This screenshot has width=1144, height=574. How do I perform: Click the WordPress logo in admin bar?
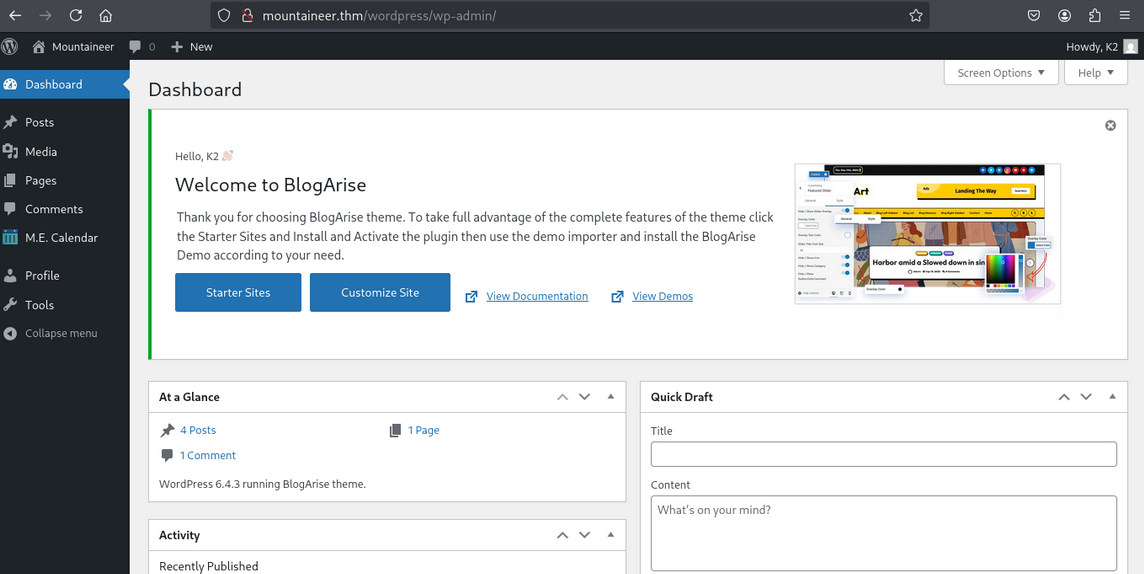pyautogui.click(x=10, y=46)
